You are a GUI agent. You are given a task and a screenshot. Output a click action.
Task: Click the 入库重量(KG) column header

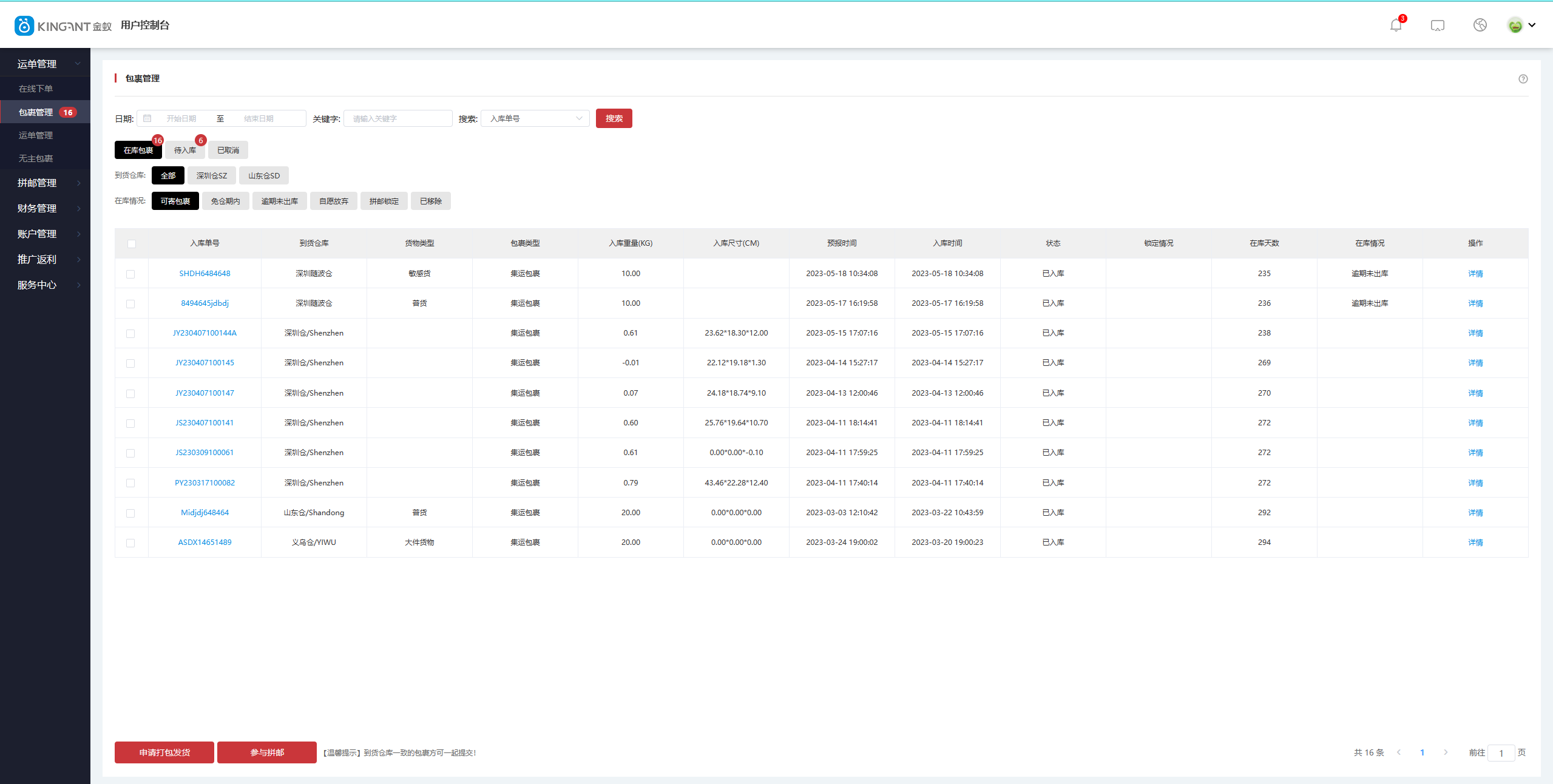pos(631,243)
